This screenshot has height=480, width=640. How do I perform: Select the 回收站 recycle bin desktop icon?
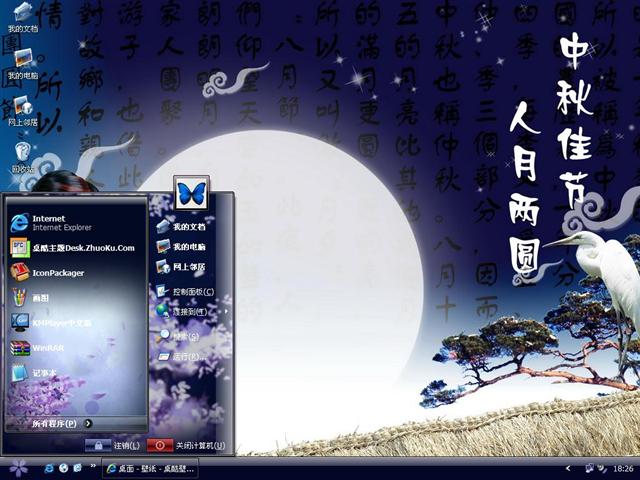pyautogui.click(x=23, y=158)
